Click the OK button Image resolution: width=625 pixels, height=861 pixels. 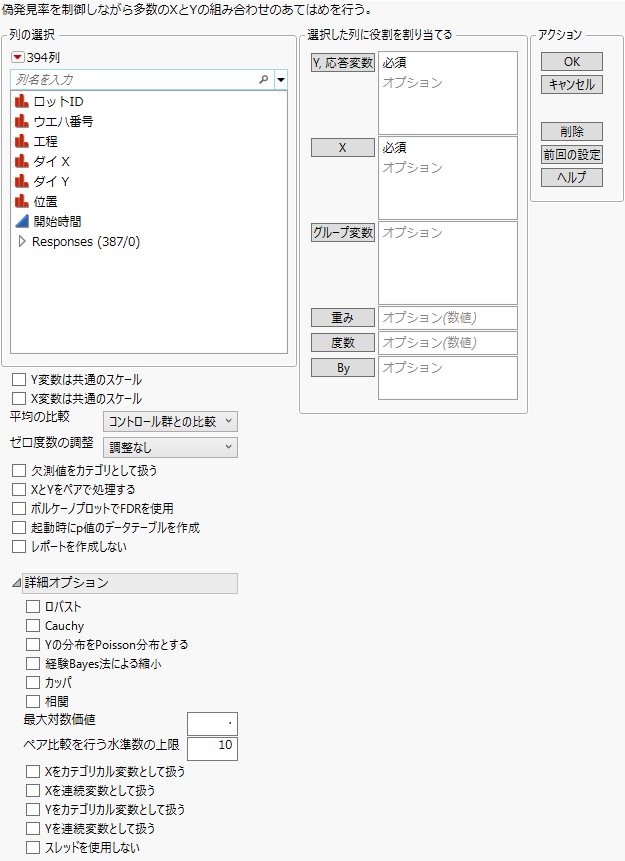572,62
